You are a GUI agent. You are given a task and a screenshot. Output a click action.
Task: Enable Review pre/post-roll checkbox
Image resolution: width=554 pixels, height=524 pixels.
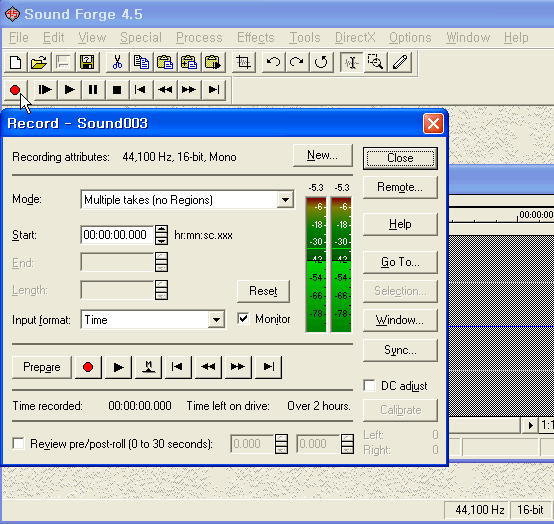tap(18, 443)
